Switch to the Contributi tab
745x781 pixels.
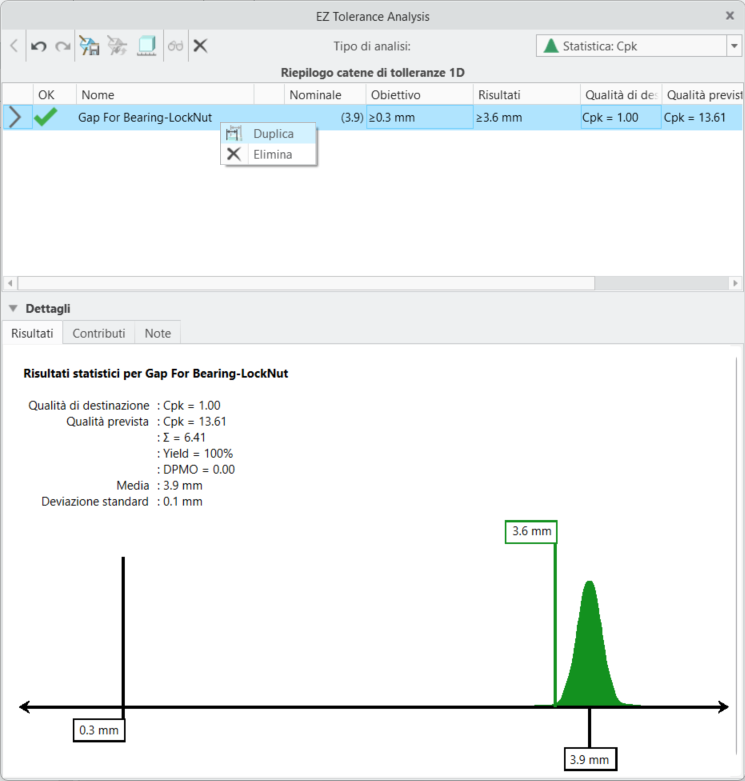[x=99, y=333]
